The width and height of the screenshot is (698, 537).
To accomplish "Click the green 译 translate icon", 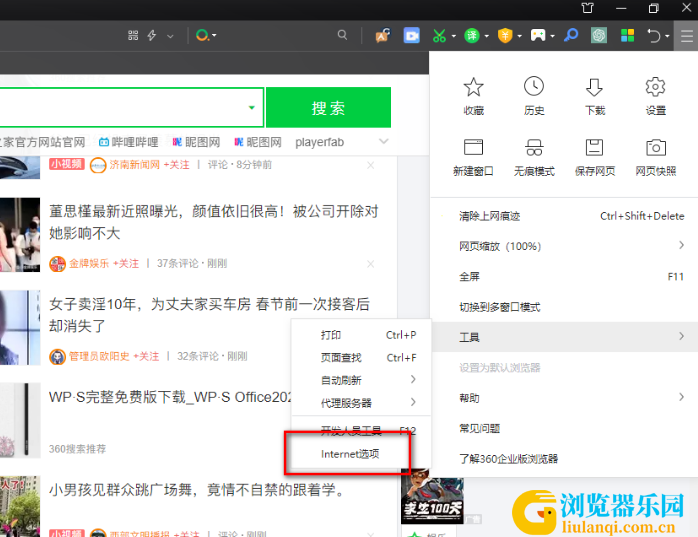I will point(472,35).
